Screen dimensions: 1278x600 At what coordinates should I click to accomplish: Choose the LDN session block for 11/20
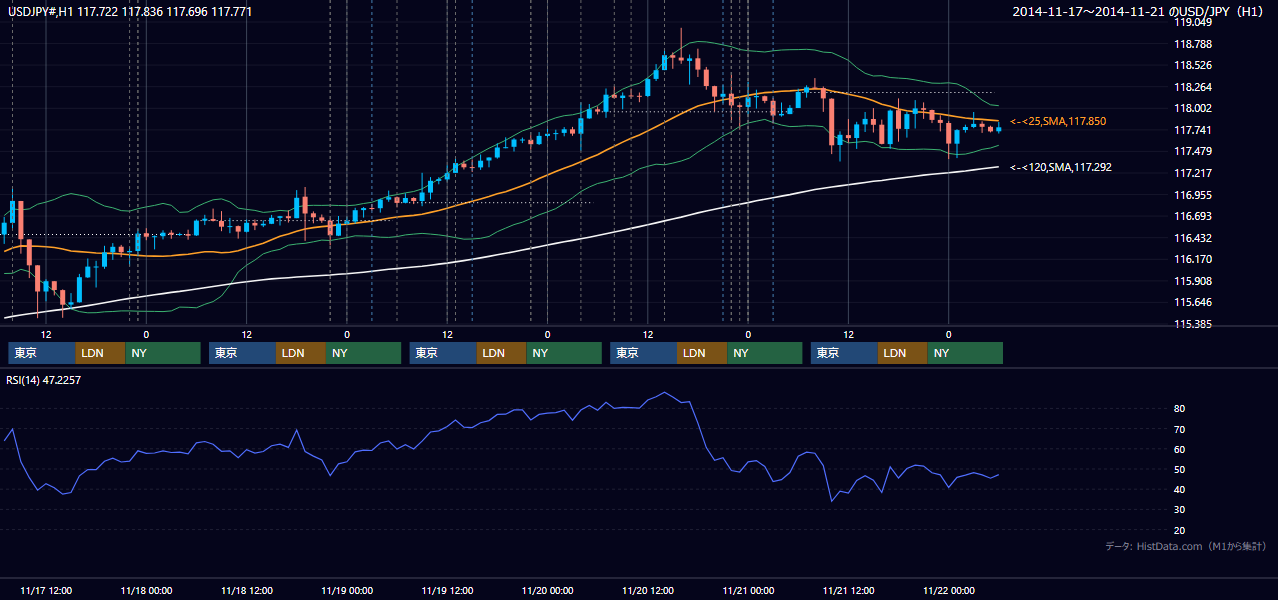click(x=702, y=353)
